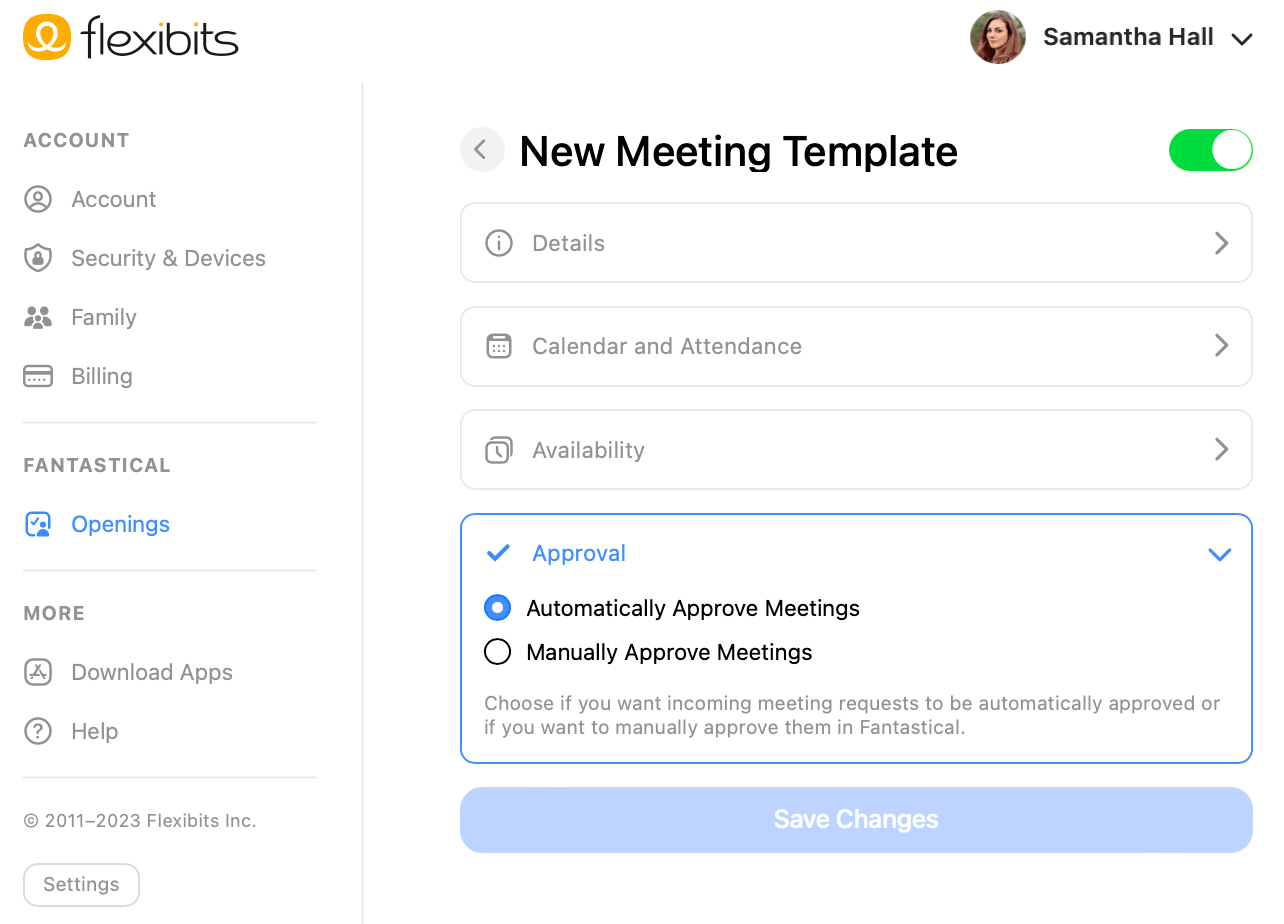Open the Download Apps link
The image size is (1284, 924).
(152, 672)
